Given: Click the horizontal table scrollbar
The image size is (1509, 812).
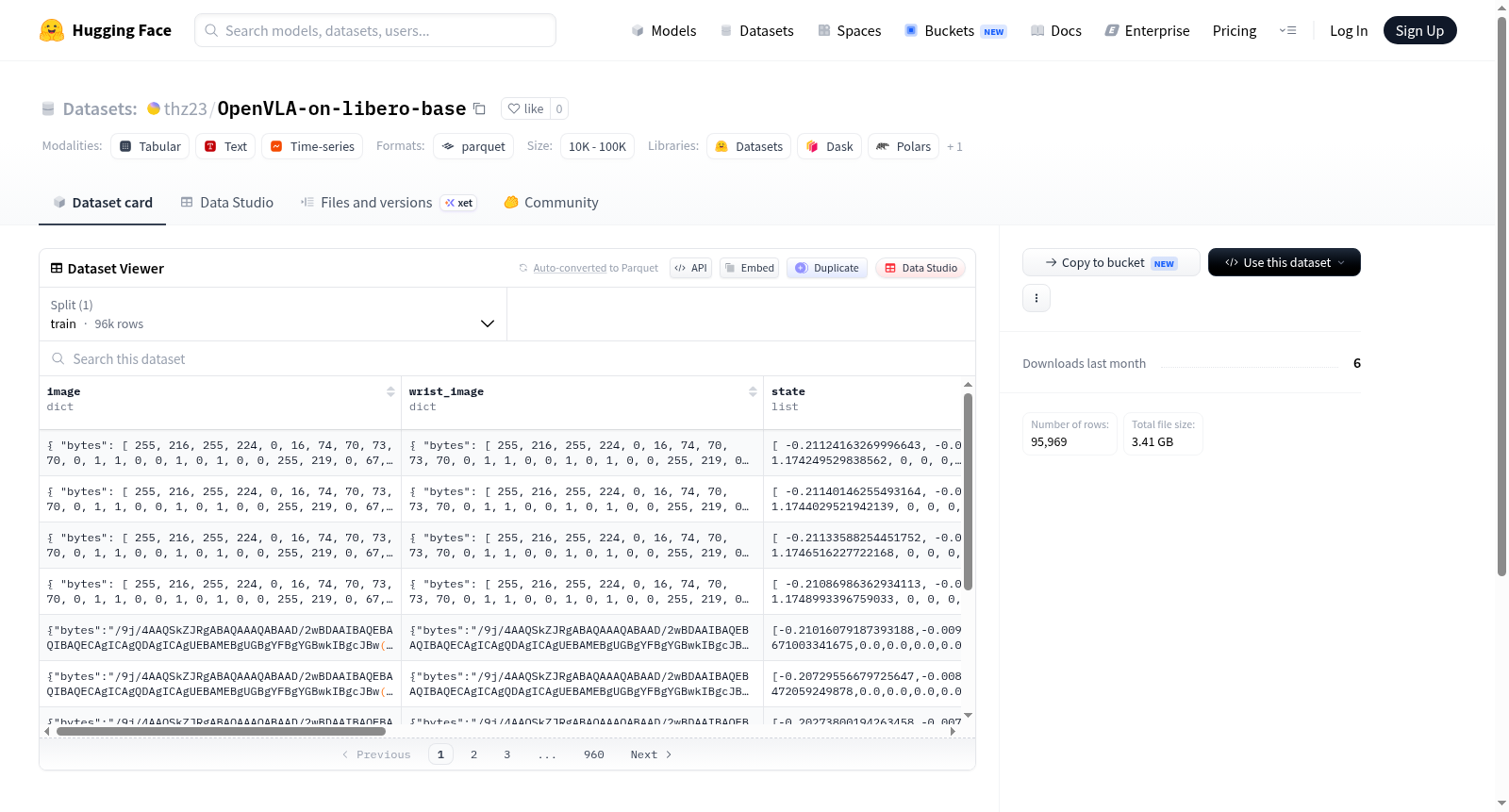Looking at the screenshot, I should click(221, 731).
